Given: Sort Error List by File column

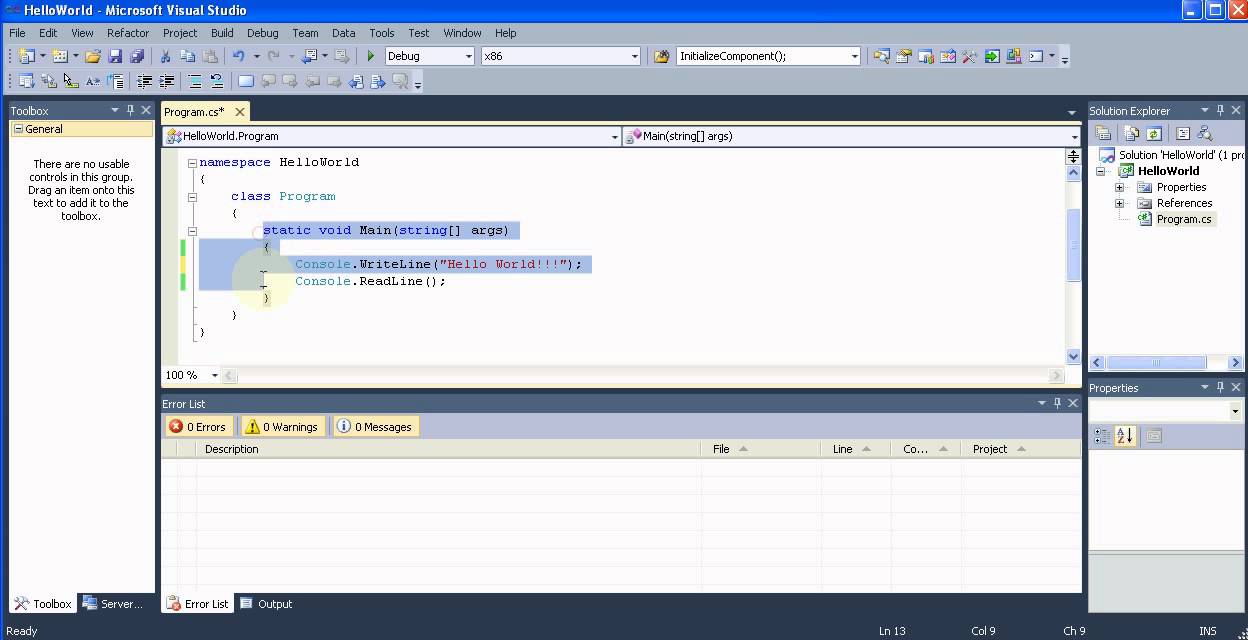Looking at the screenshot, I should point(760,449).
